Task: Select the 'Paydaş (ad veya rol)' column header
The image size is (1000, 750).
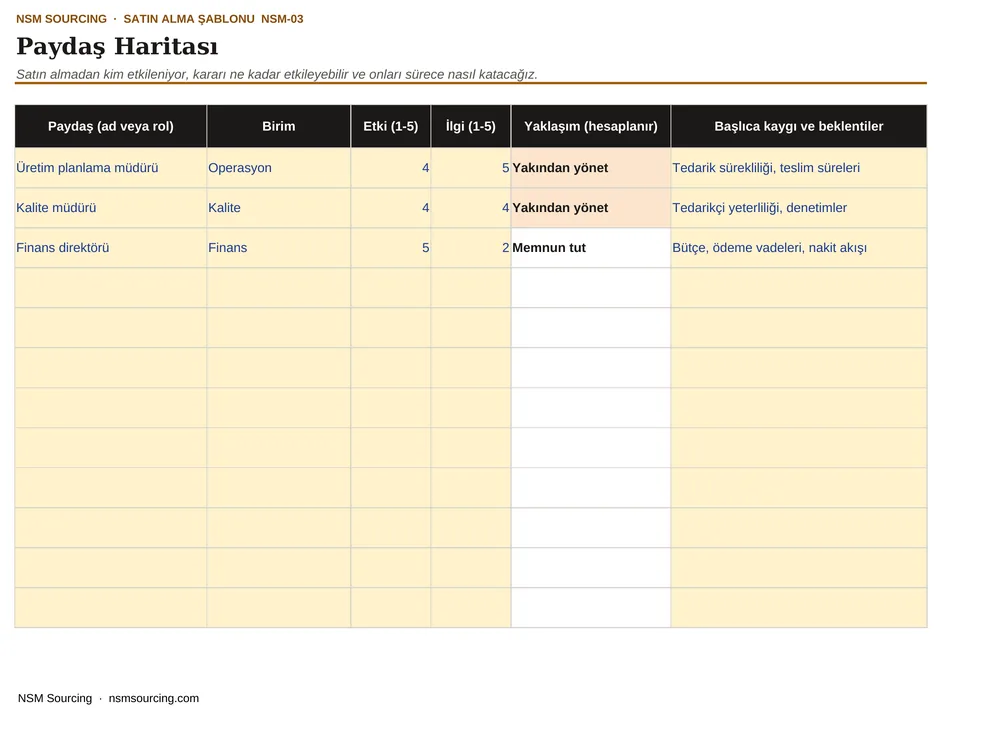Action: point(111,126)
